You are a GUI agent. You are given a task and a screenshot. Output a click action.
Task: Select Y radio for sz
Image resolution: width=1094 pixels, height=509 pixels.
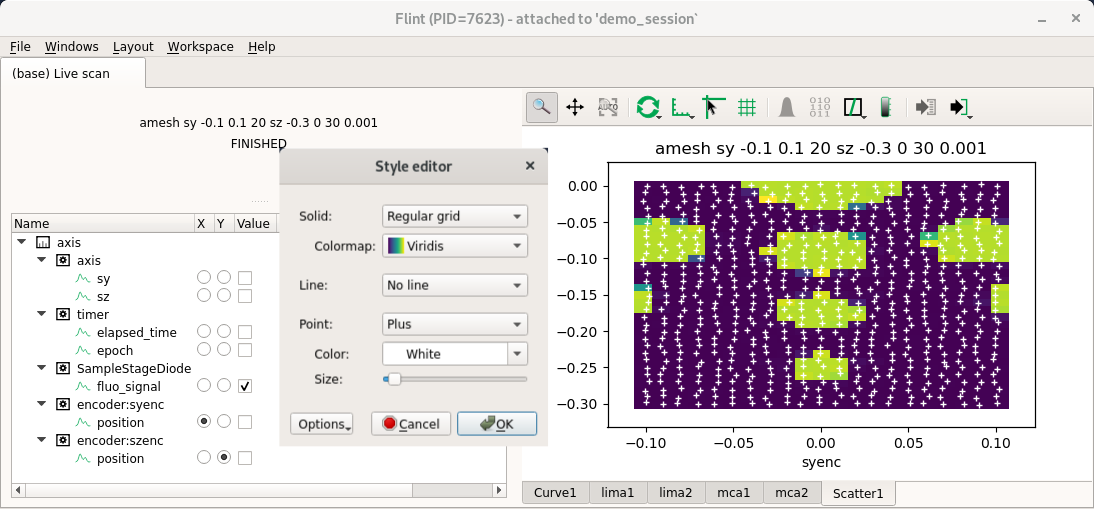click(224, 295)
